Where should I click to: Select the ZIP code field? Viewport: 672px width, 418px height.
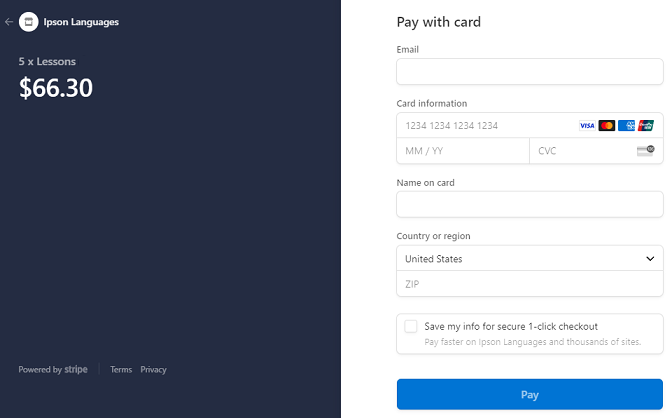[530, 283]
